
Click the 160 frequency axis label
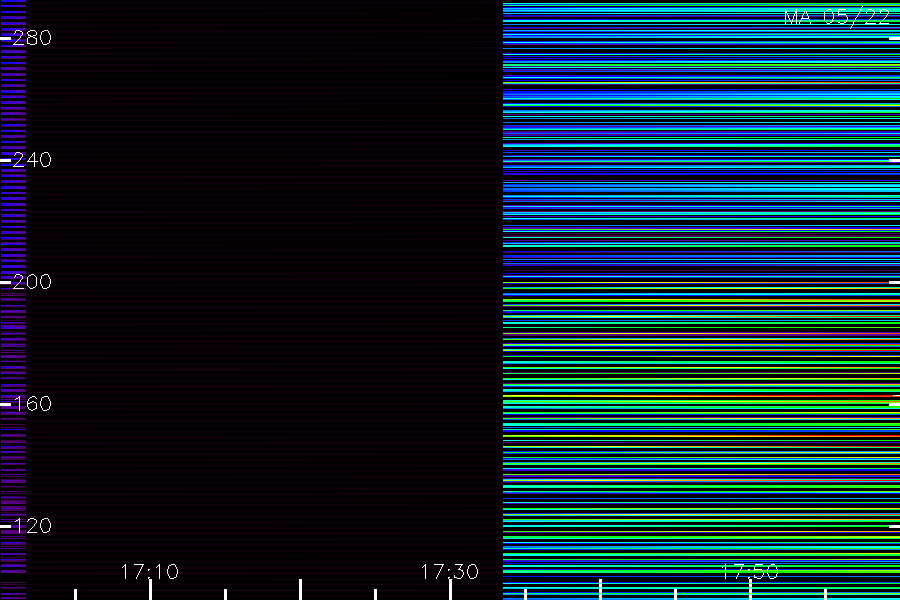[x=32, y=404]
